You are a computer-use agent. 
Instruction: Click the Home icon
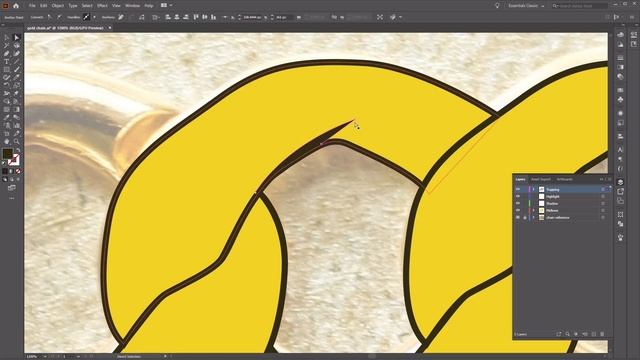point(16,6)
